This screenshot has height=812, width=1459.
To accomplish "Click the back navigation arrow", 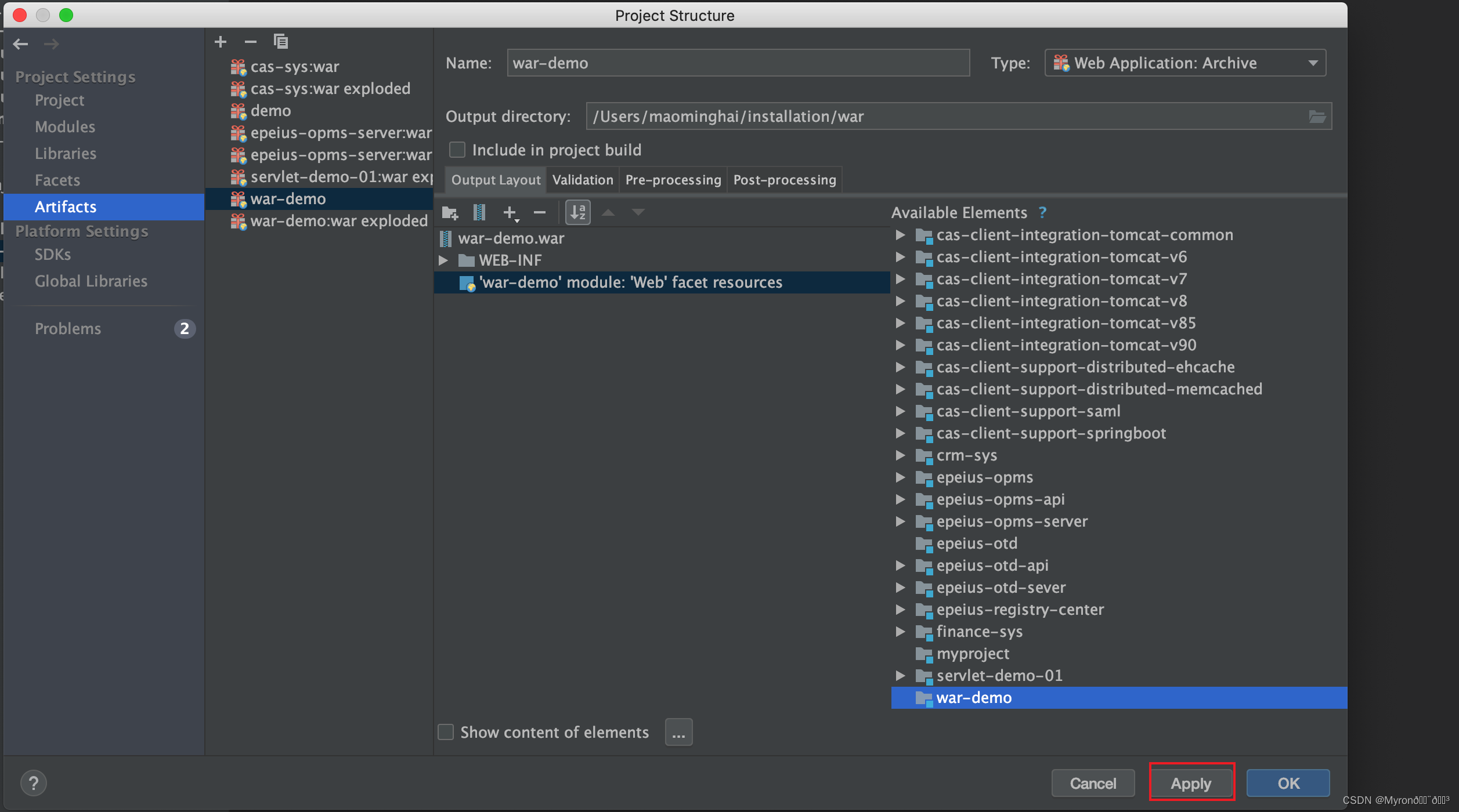I will coord(21,44).
